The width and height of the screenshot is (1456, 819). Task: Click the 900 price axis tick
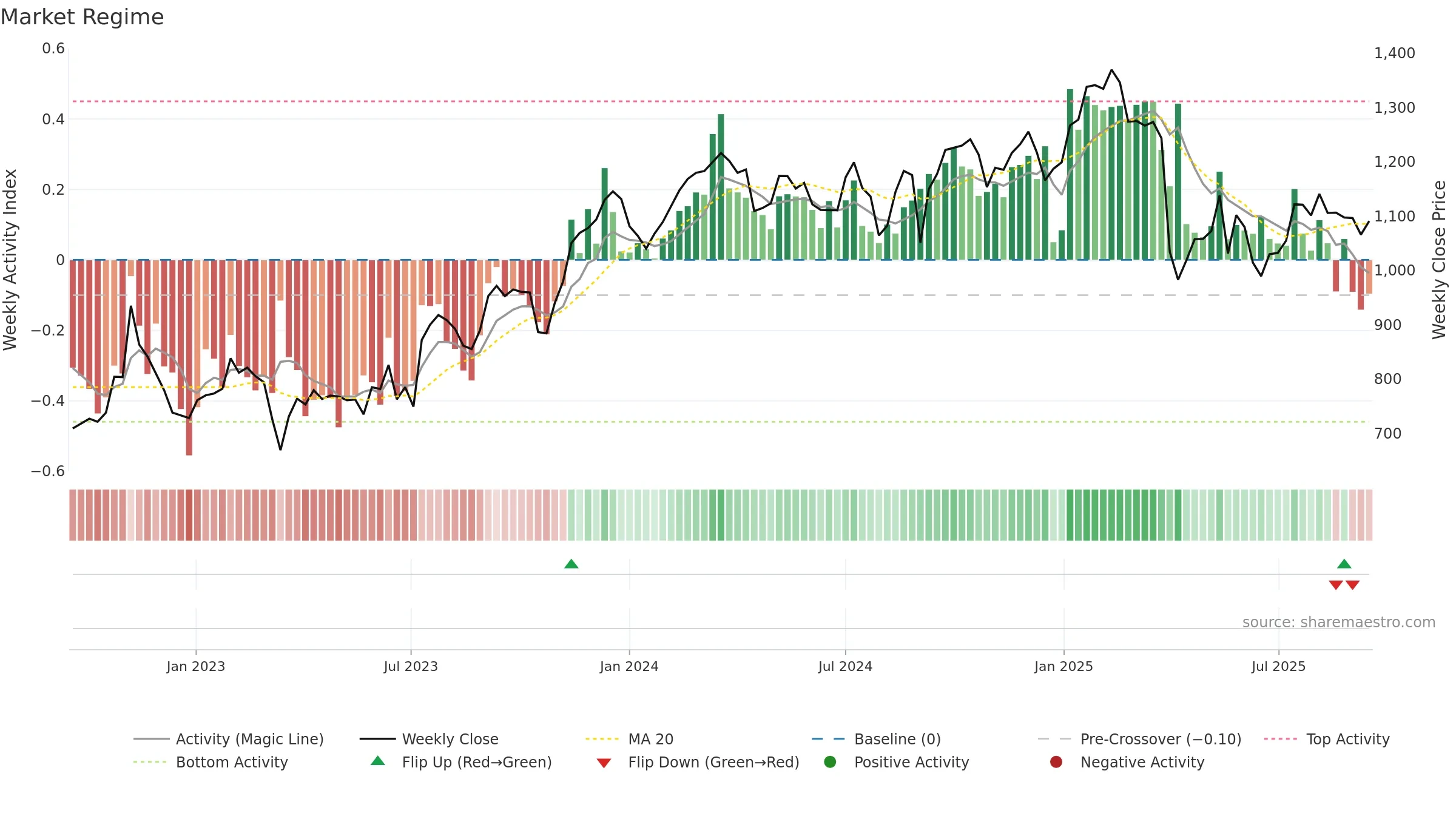(1388, 325)
